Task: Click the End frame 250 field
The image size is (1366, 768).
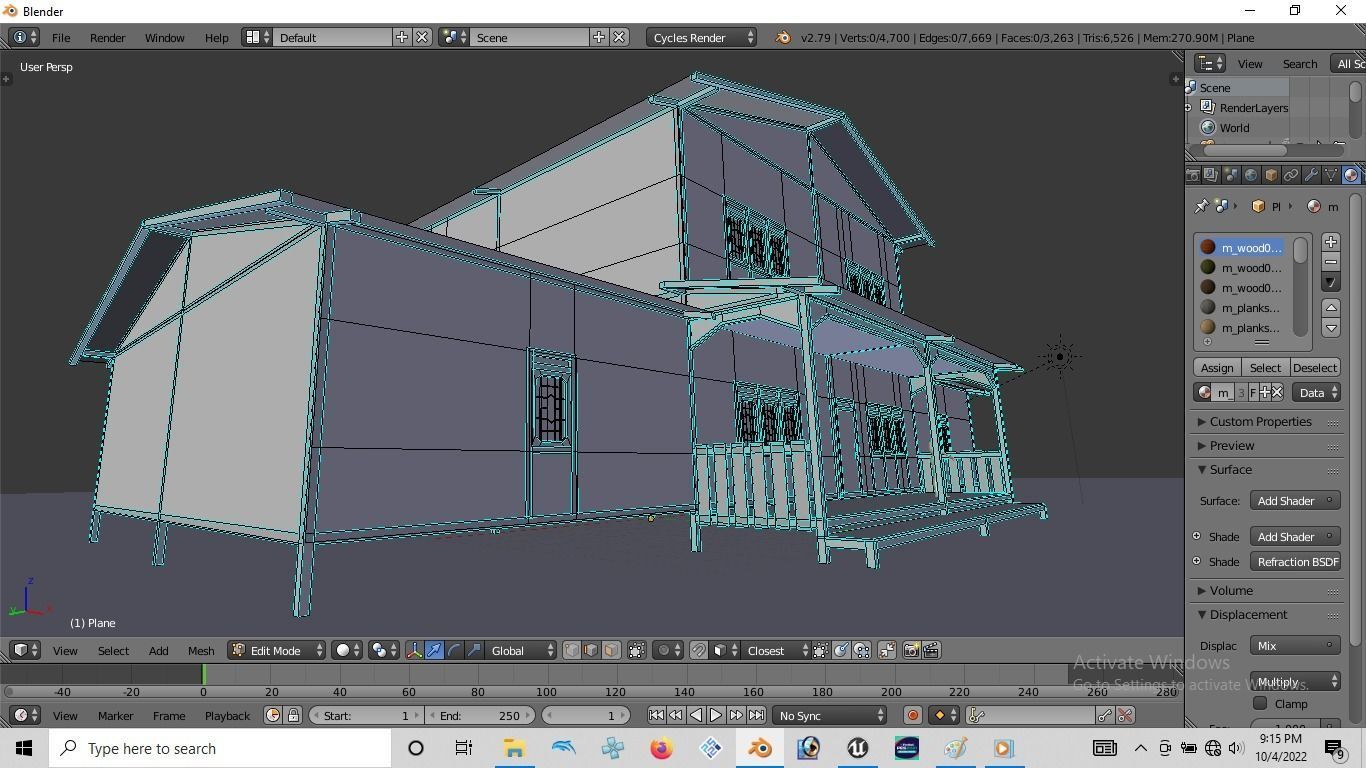Action: 480,715
